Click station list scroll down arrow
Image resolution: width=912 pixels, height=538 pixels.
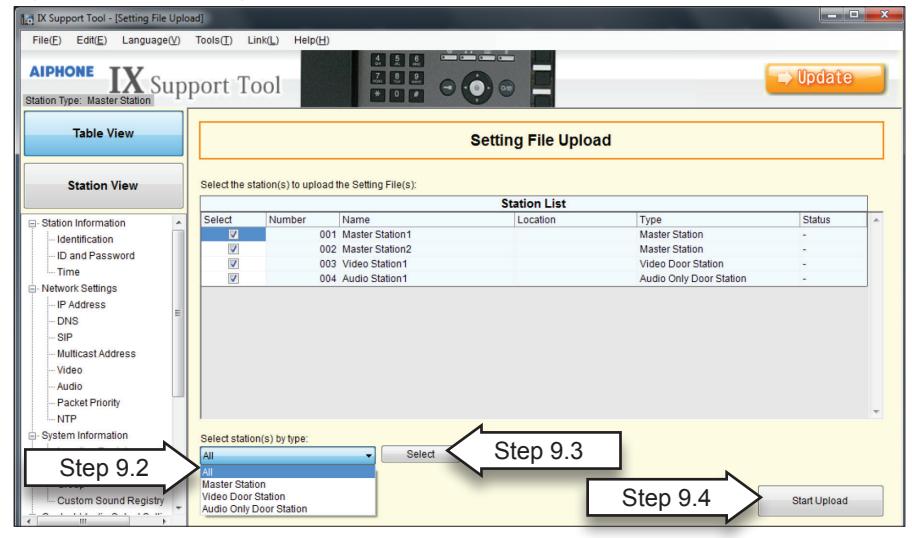876,412
